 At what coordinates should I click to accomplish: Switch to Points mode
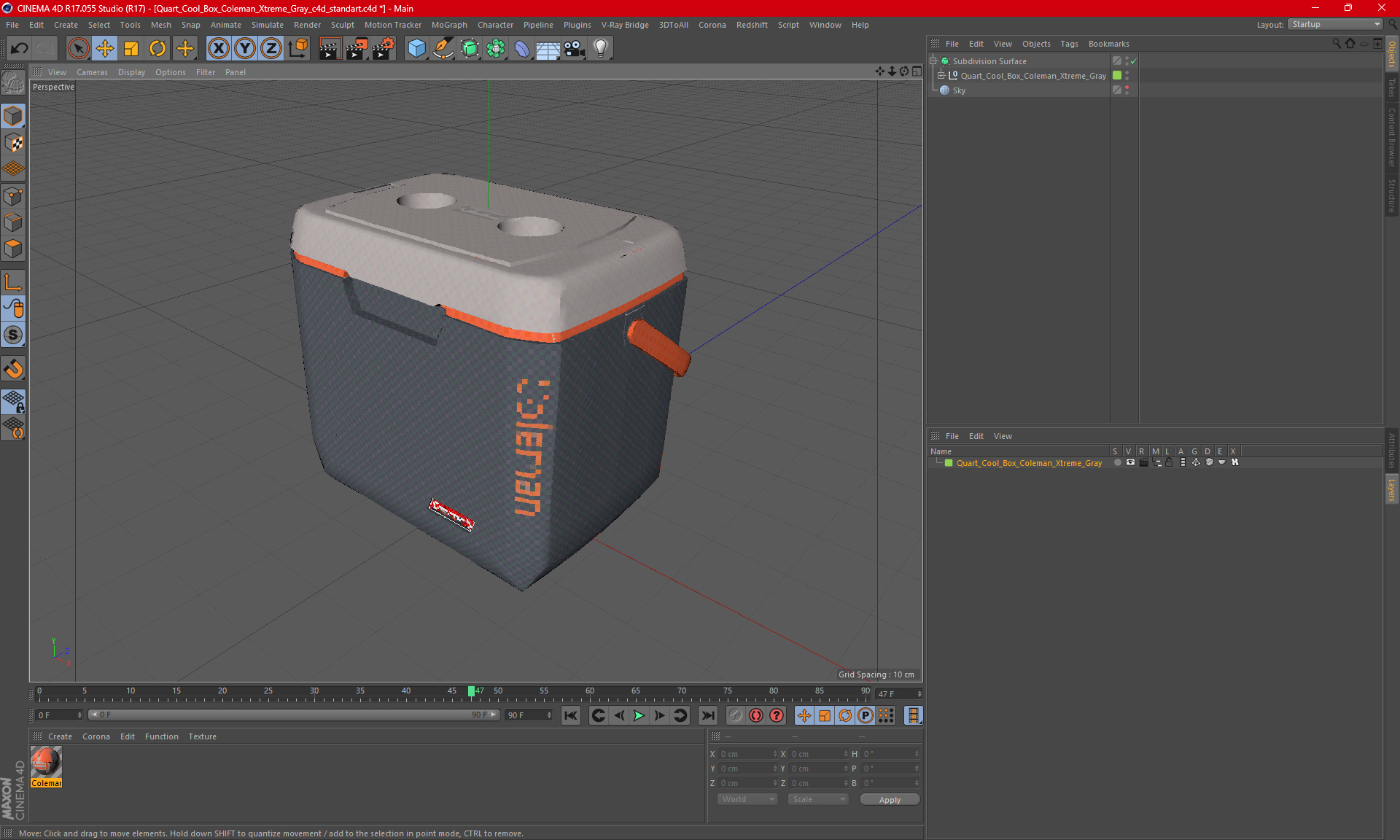point(13,196)
